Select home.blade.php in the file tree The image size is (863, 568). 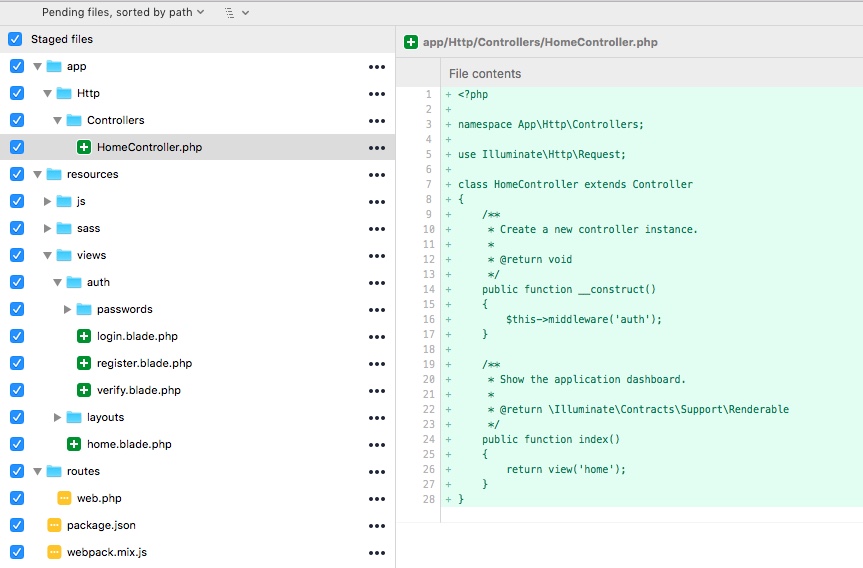[x=129, y=444]
